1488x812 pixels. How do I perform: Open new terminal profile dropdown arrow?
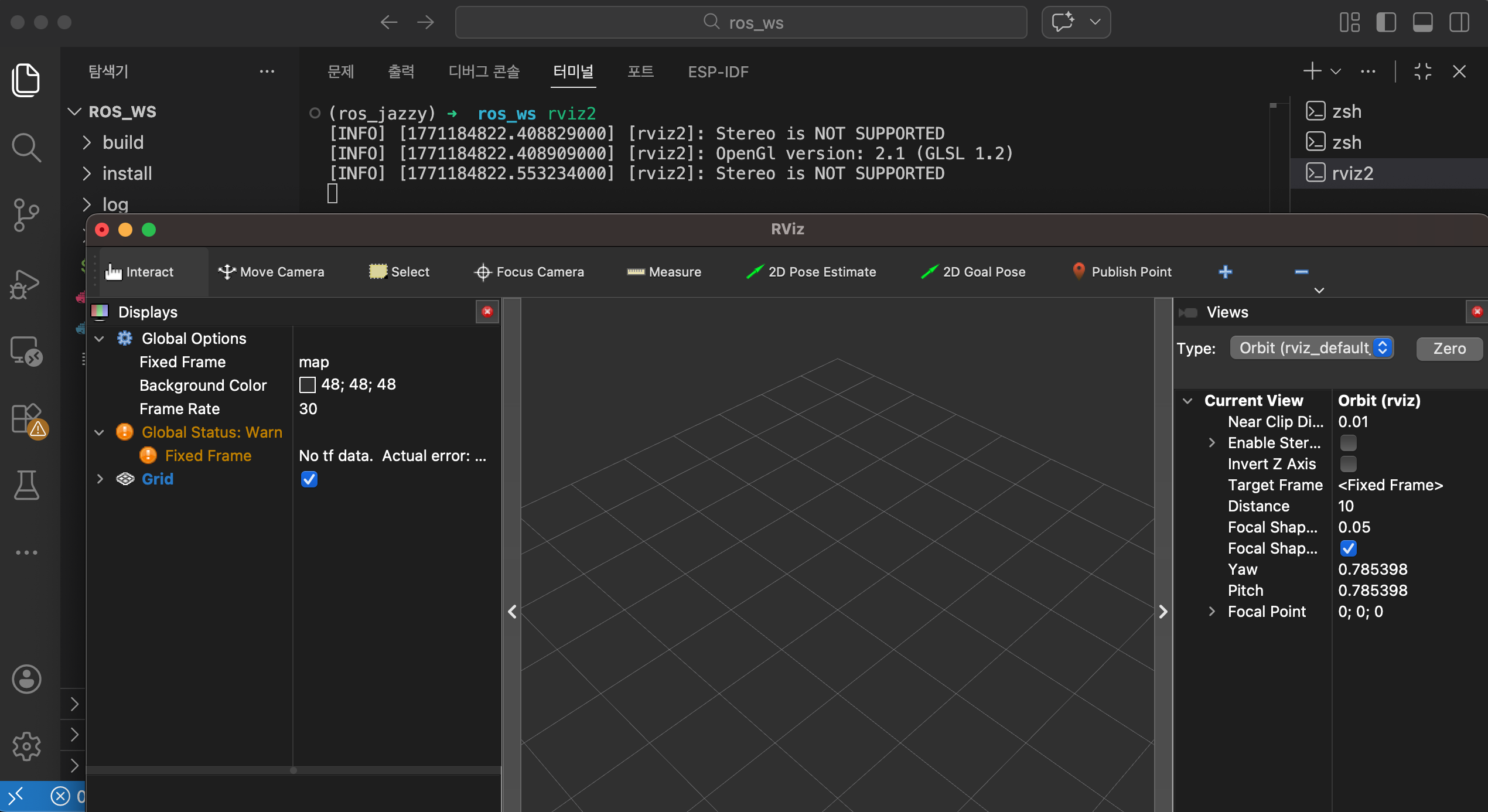pos(1336,71)
